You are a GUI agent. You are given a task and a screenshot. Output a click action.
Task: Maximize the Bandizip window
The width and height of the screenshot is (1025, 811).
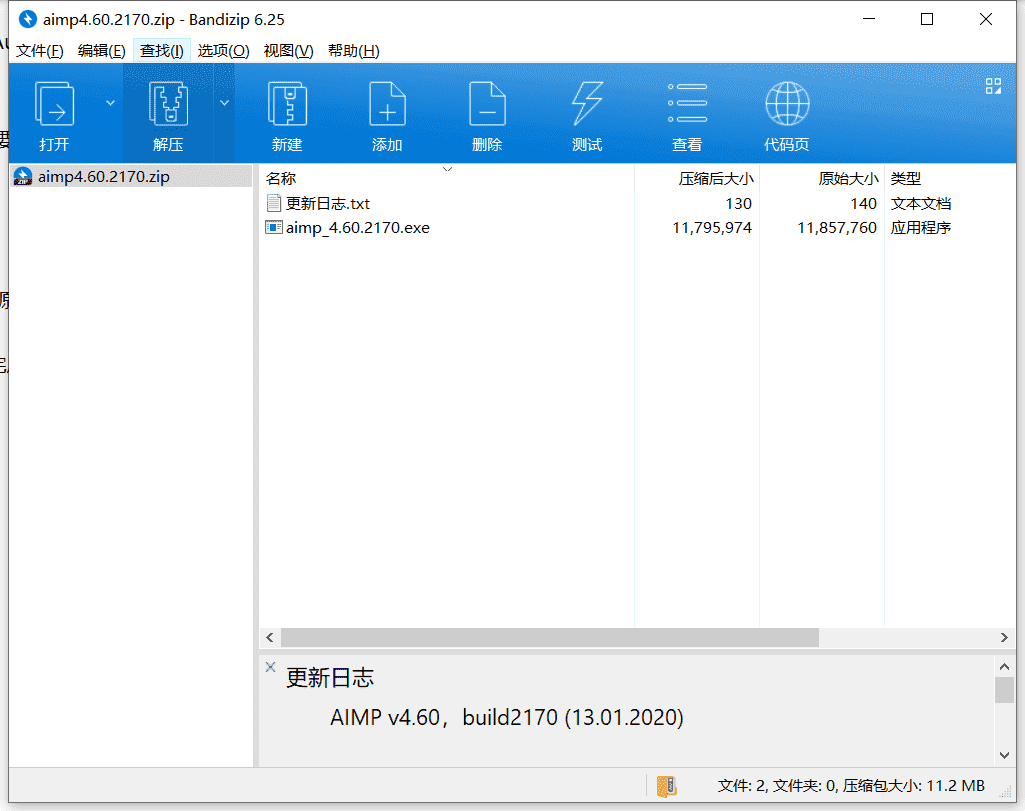(x=927, y=20)
